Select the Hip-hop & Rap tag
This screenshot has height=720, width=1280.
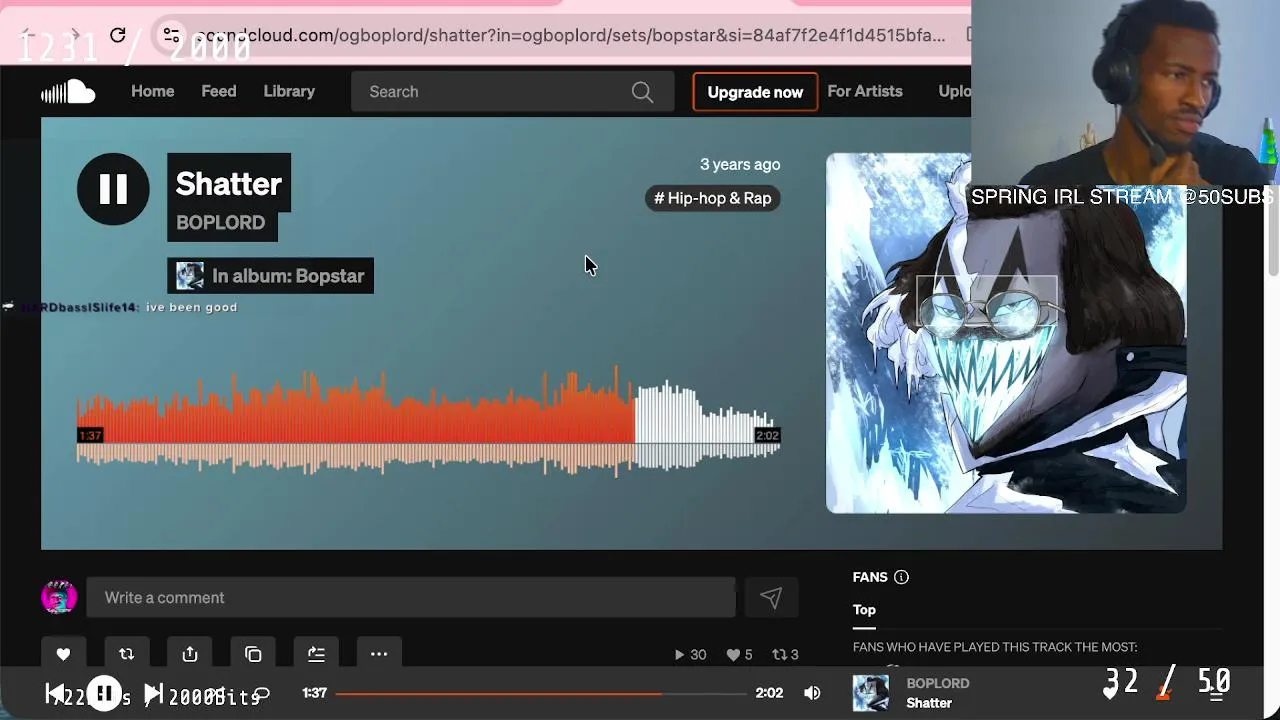713,198
